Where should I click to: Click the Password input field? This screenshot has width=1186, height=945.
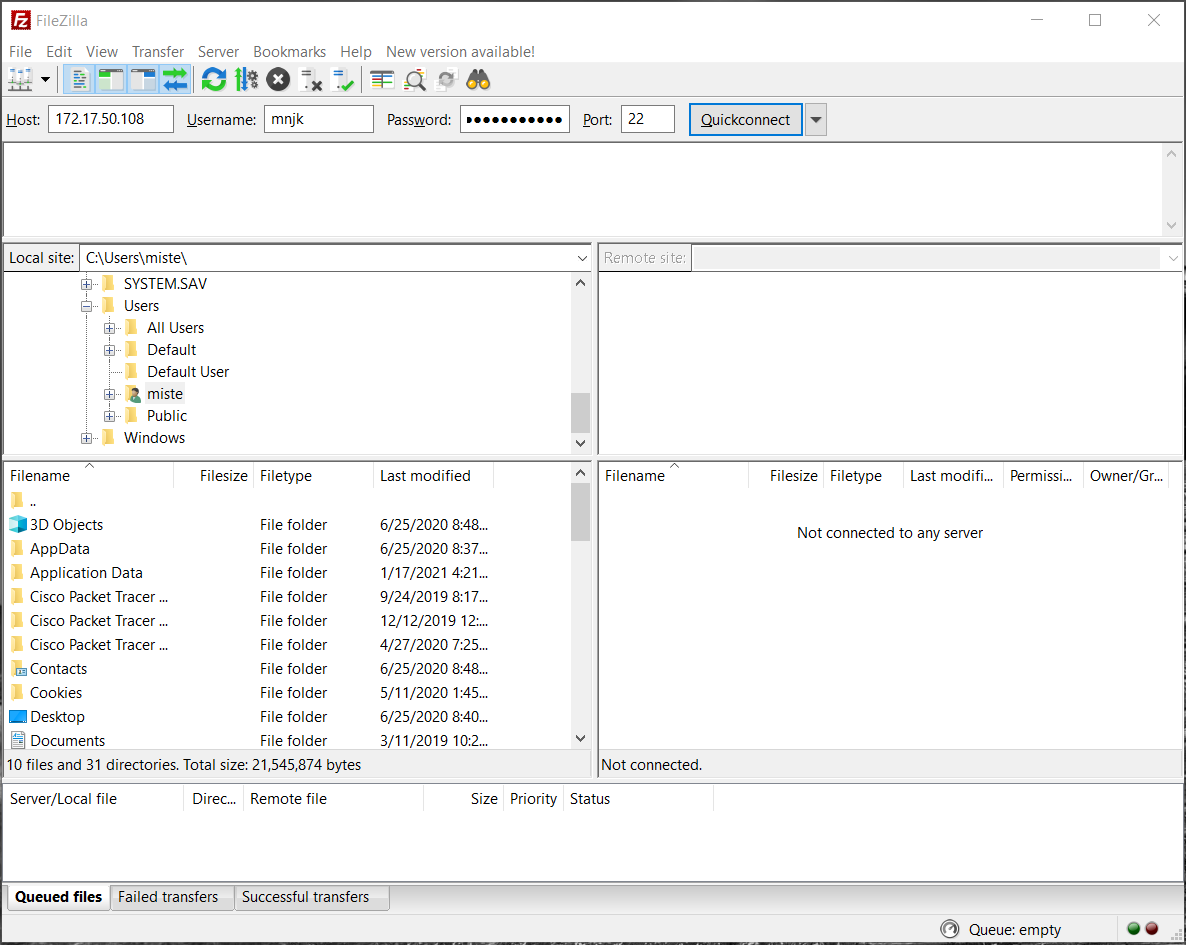click(x=514, y=119)
